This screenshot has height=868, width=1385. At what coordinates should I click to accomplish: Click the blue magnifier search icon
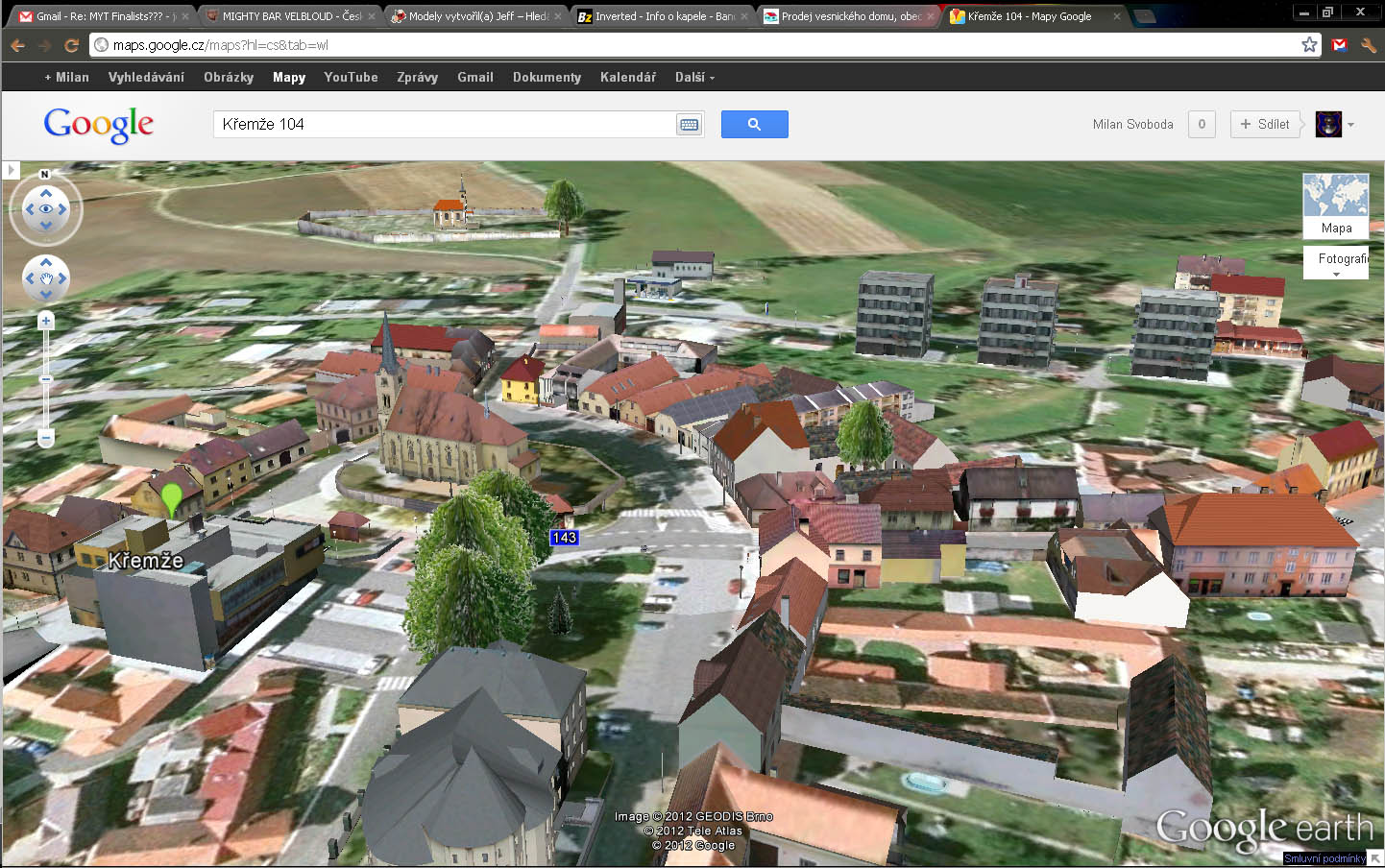pos(754,124)
